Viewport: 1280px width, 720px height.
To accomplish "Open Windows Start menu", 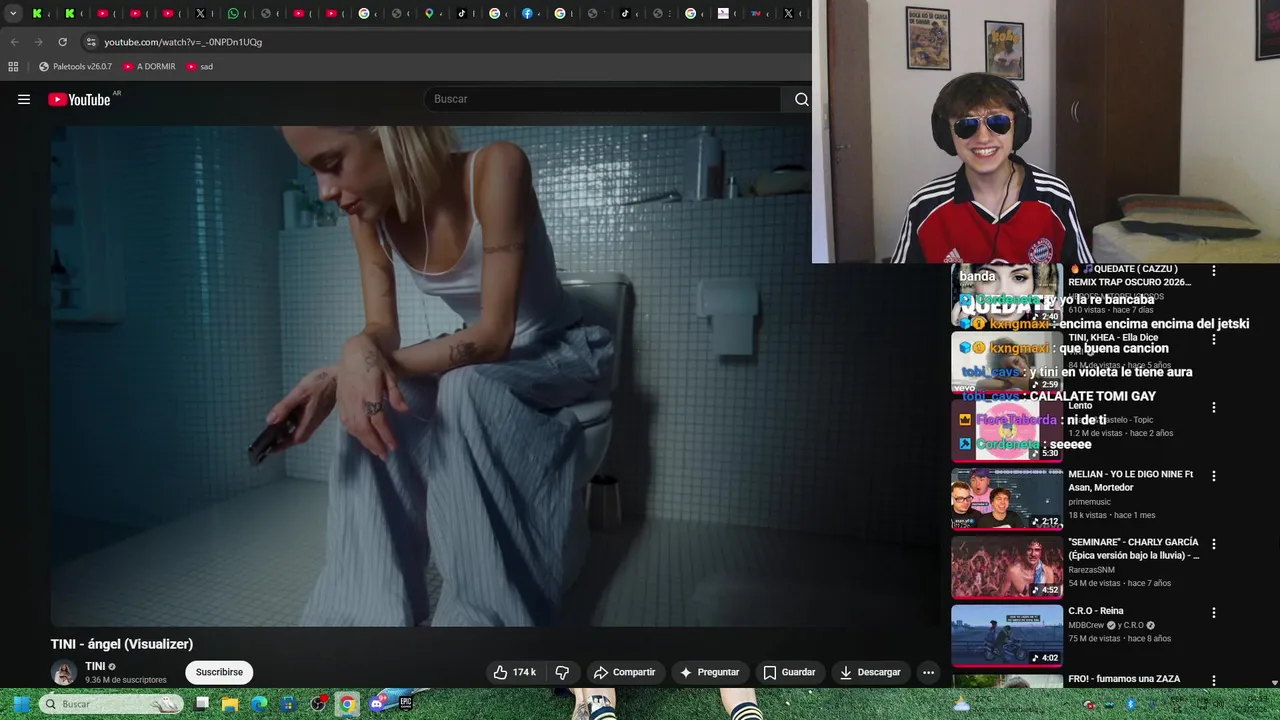I will (20, 704).
